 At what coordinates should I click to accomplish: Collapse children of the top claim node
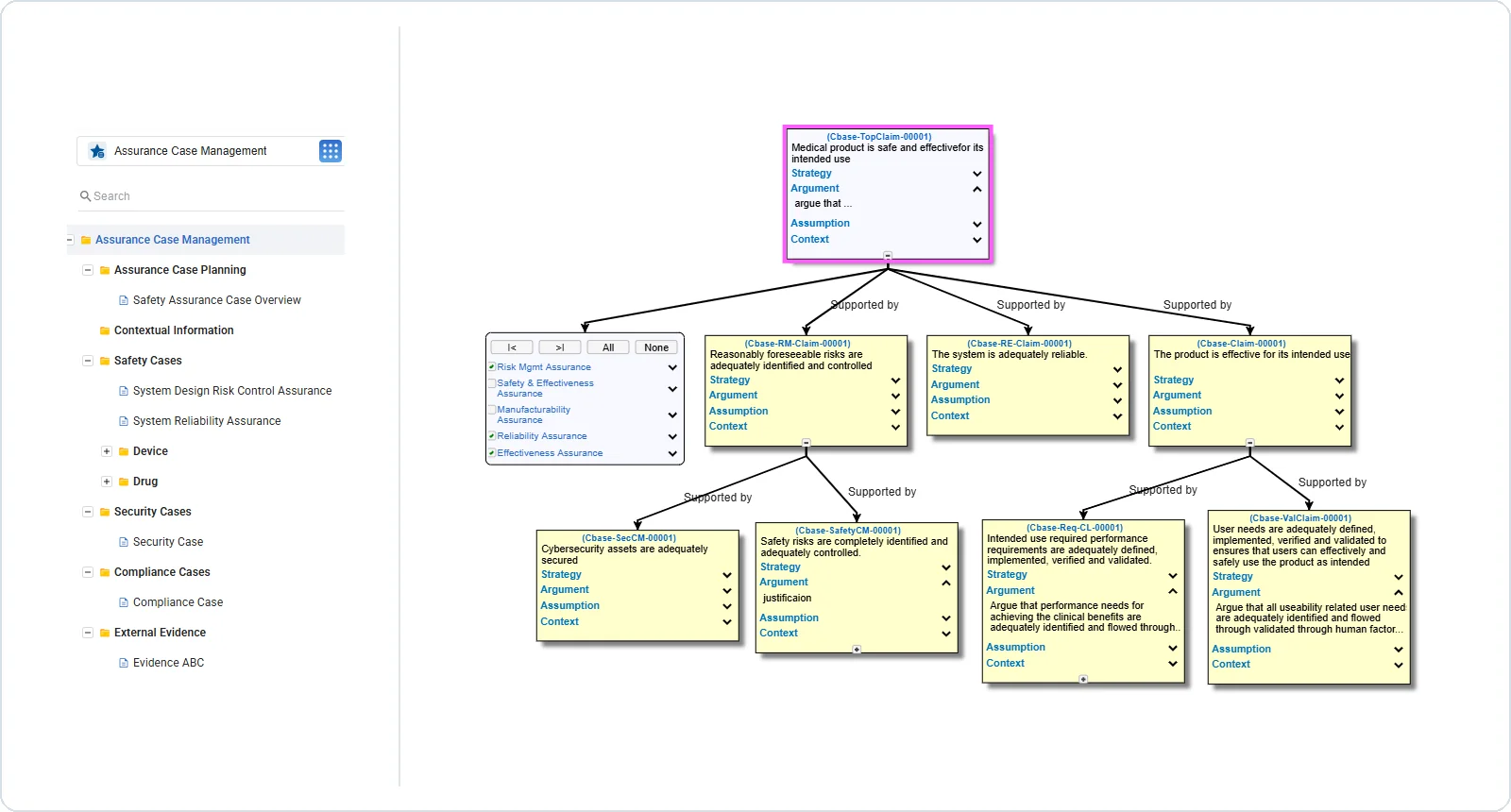click(x=888, y=256)
